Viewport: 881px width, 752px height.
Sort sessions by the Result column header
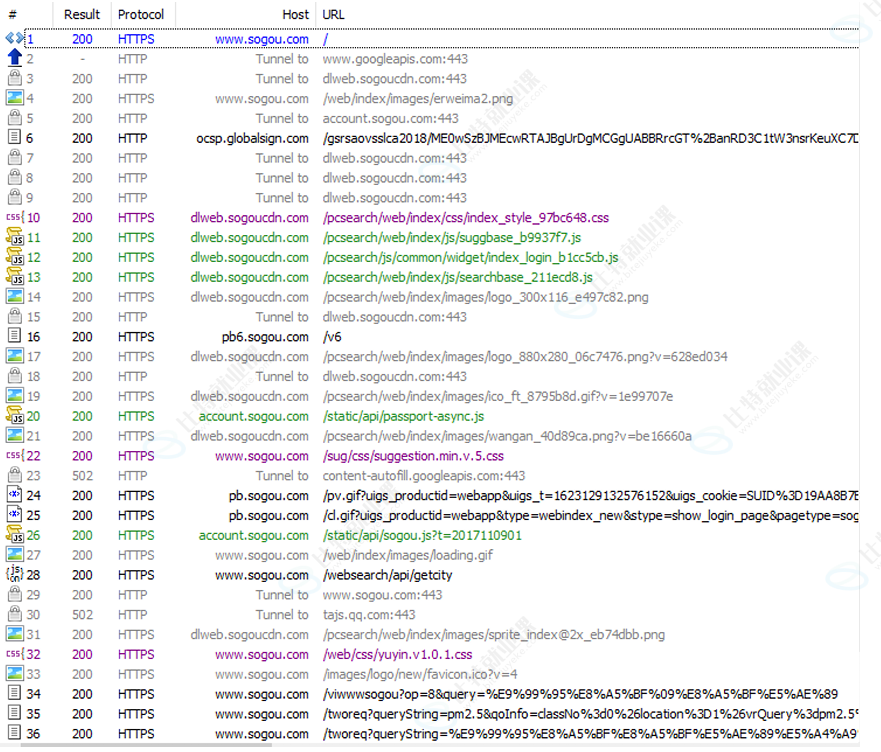coord(81,15)
